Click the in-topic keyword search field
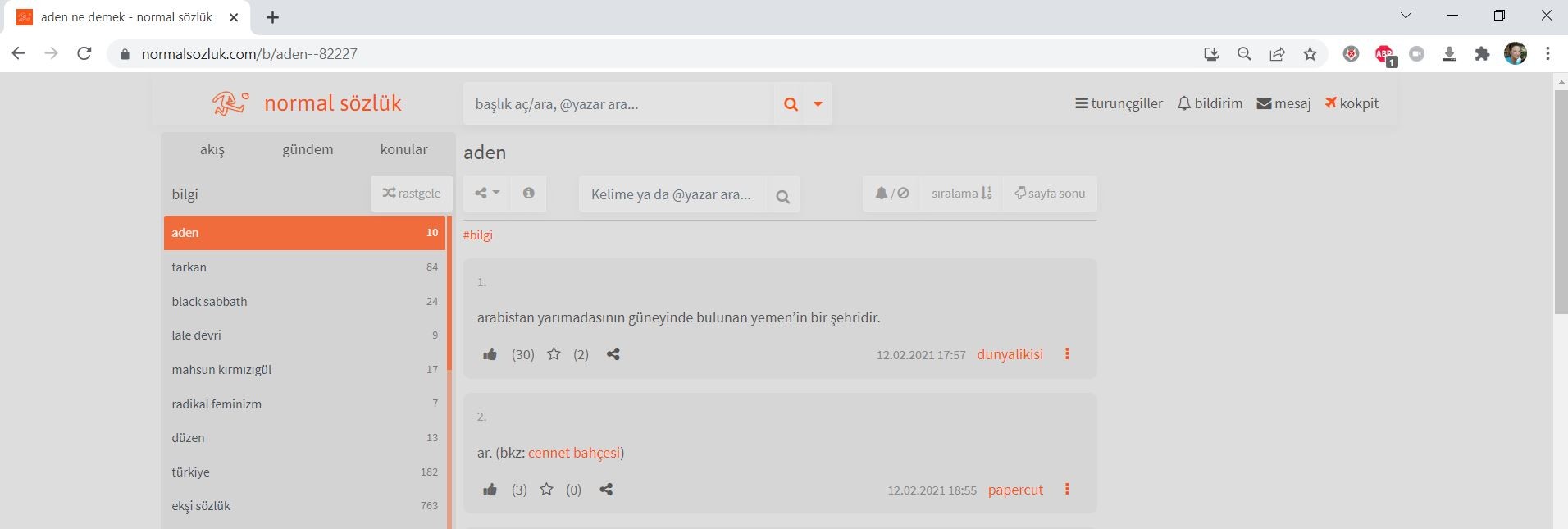 pos(672,194)
